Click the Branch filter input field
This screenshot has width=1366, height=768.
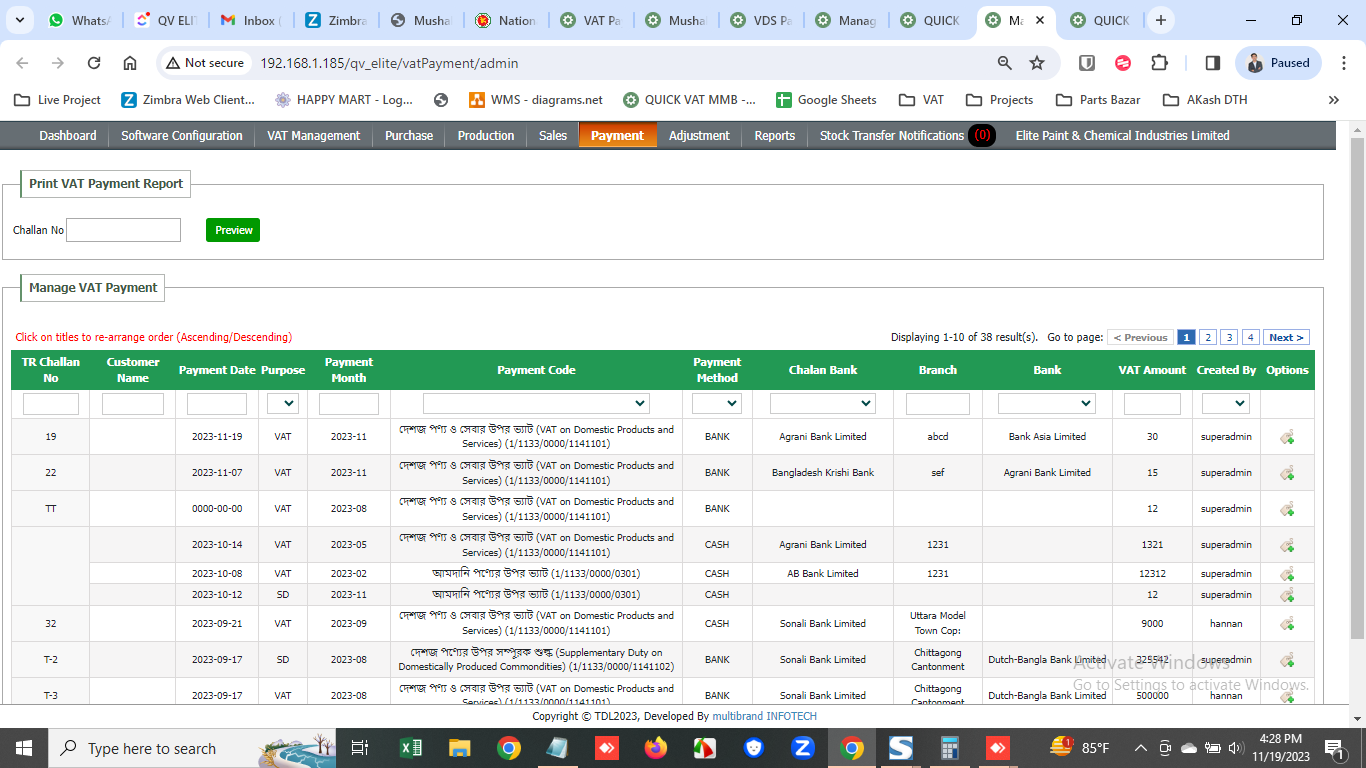(x=937, y=404)
